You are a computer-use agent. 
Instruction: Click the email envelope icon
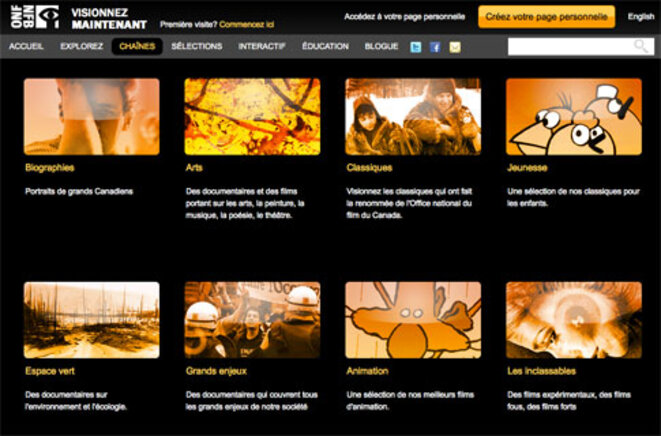[455, 47]
